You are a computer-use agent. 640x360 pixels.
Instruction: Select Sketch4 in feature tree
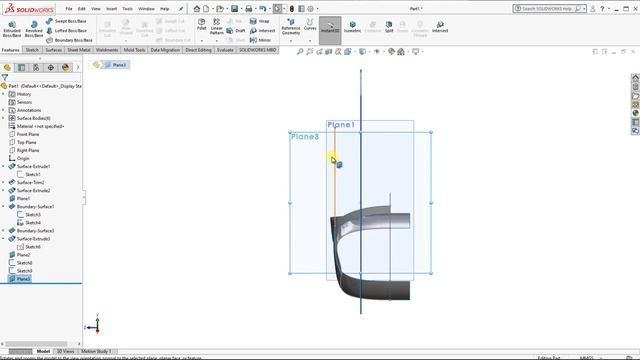pos(29,222)
